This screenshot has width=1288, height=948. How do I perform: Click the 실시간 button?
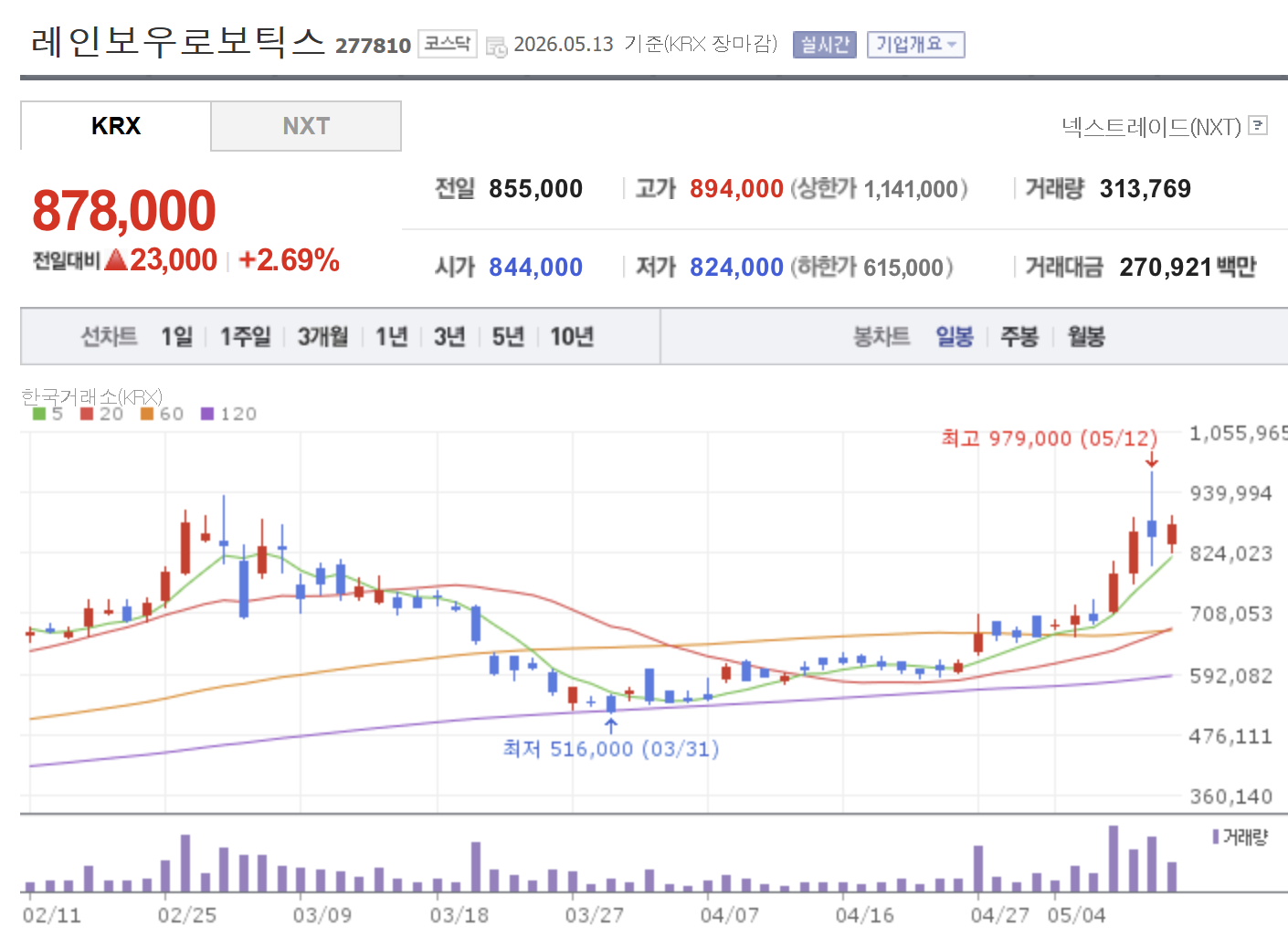(x=825, y=44)
